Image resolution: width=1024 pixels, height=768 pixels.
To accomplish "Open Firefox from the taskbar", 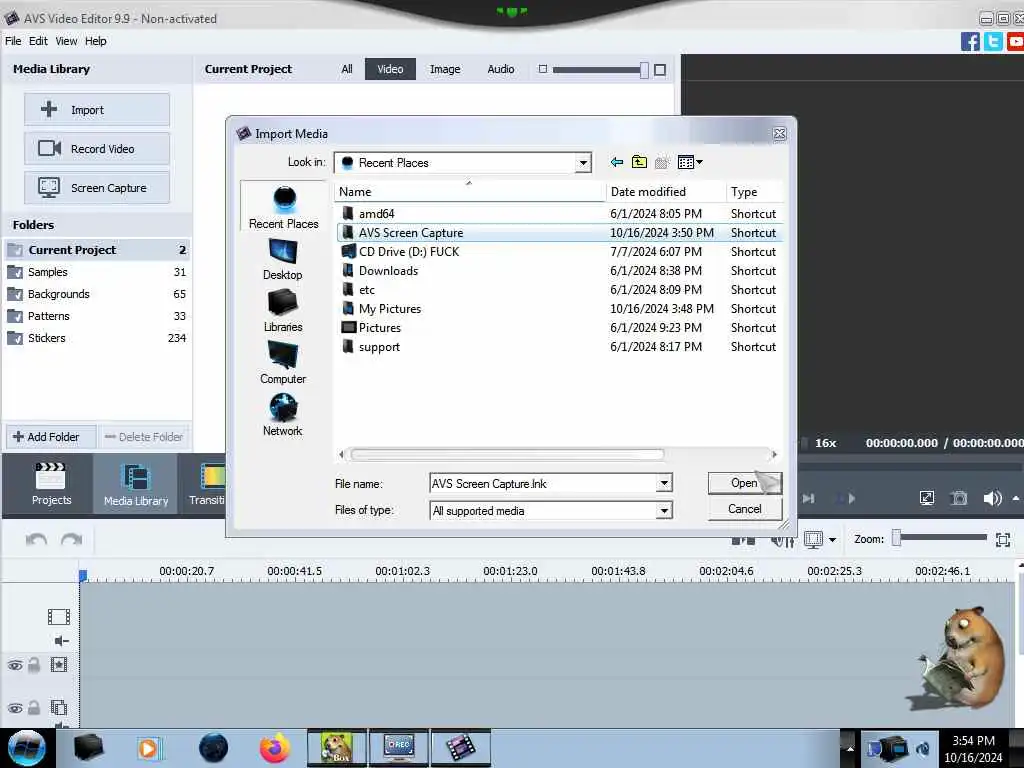I will coord(274,748).
